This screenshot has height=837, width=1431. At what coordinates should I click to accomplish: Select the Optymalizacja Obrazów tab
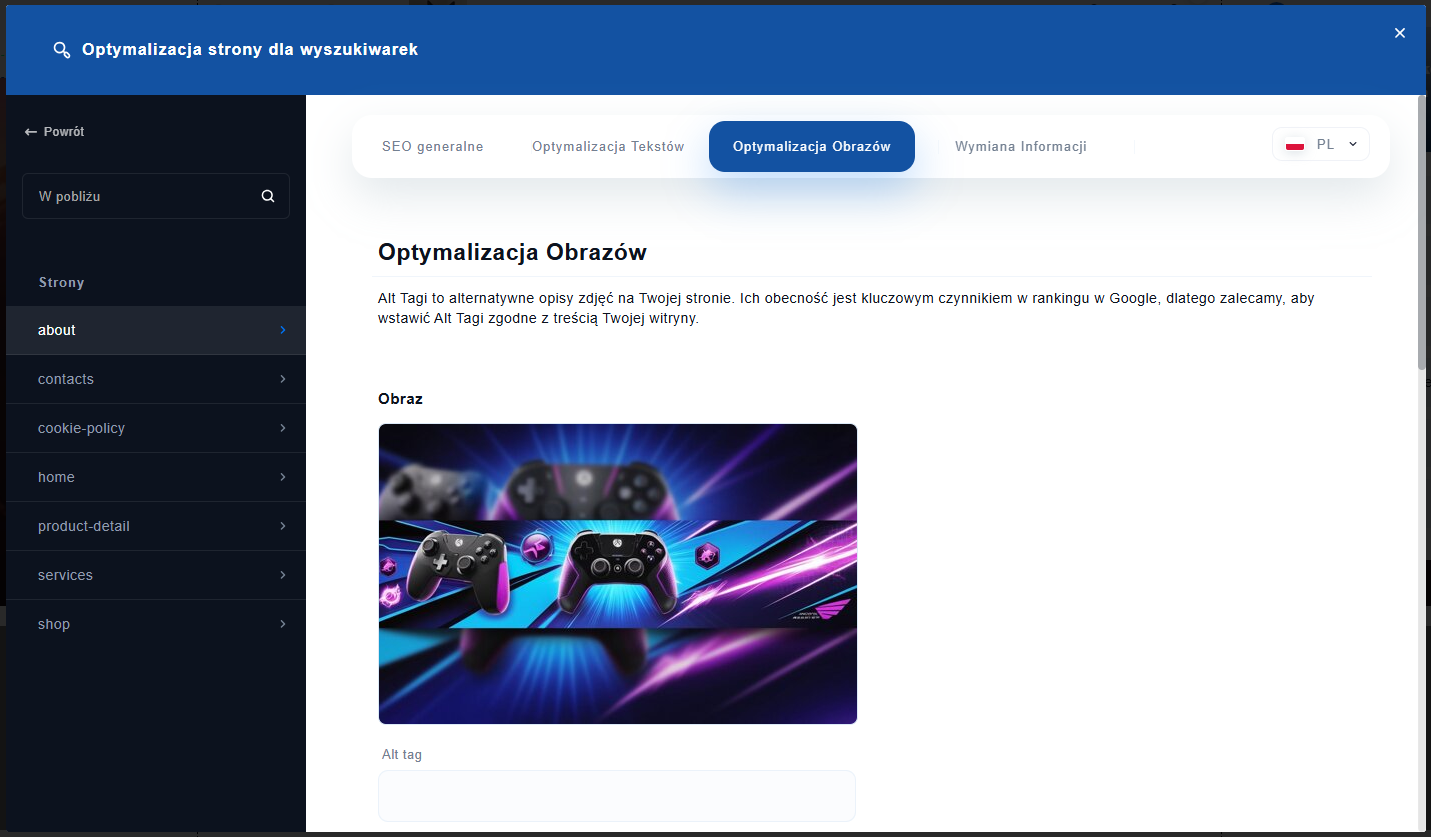(x=811, y=147)
